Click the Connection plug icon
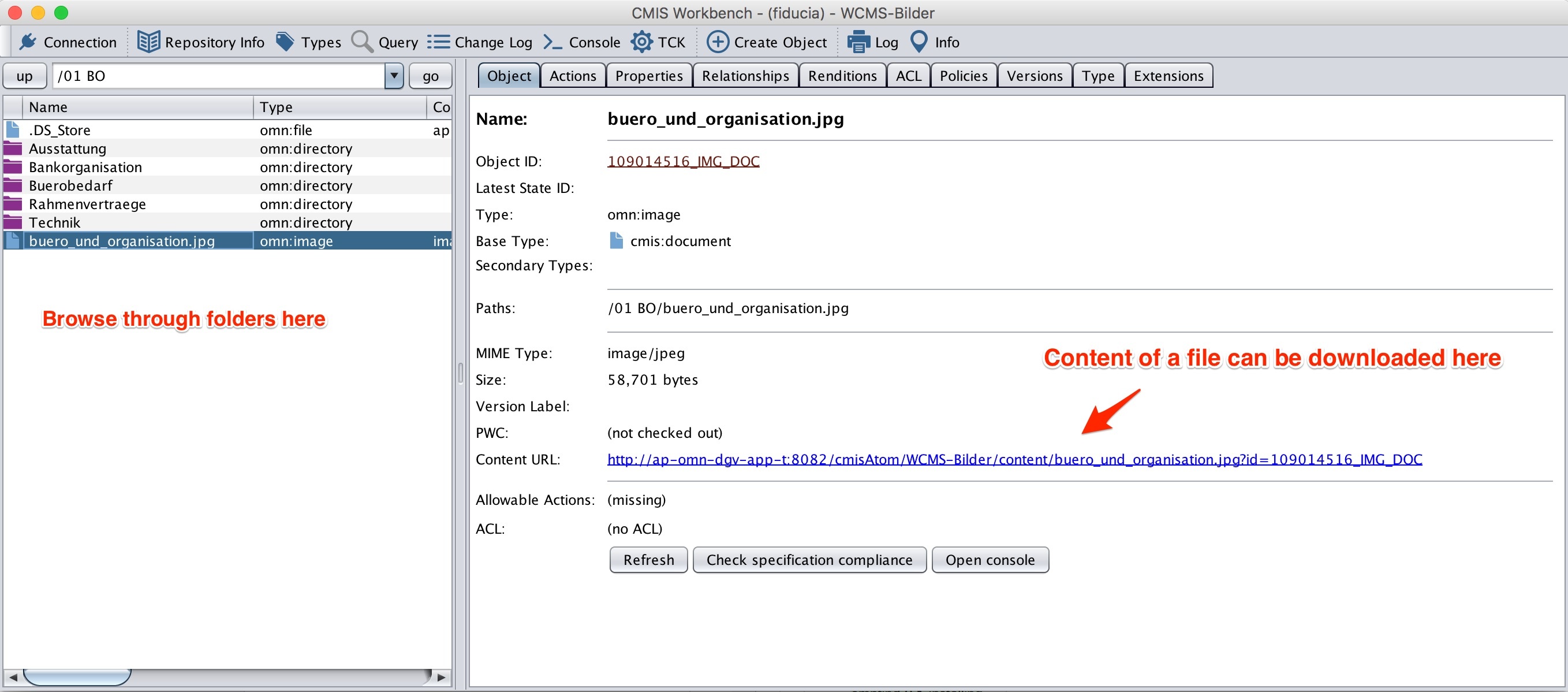This screenshot has height=692, width=1568. coord(28,42)
